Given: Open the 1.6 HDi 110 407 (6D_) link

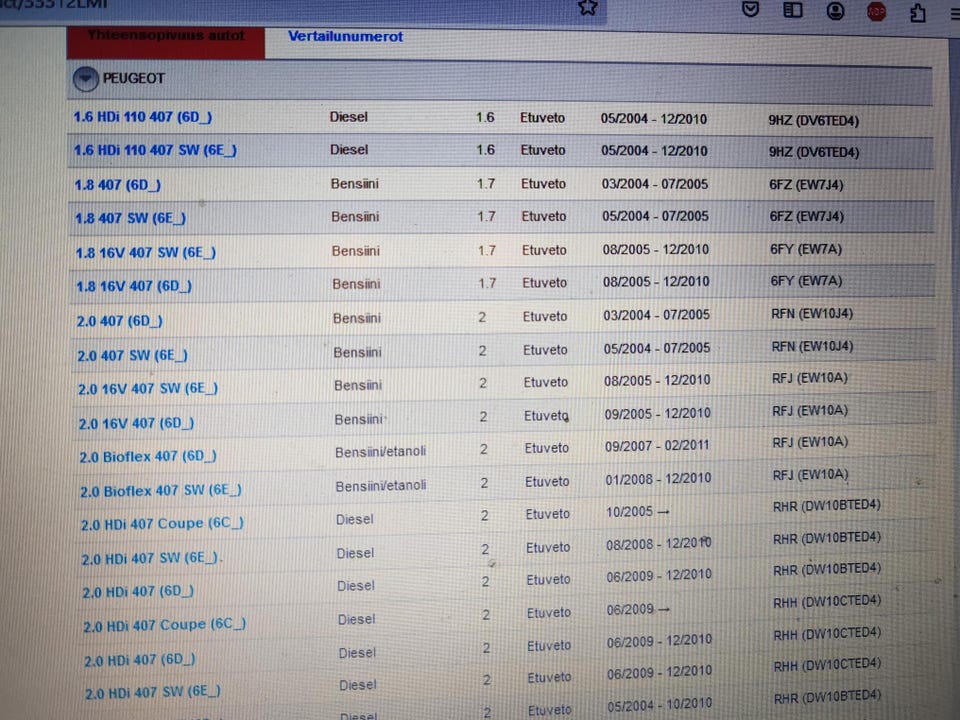Looking at the screenshot, I should point(143,117).
